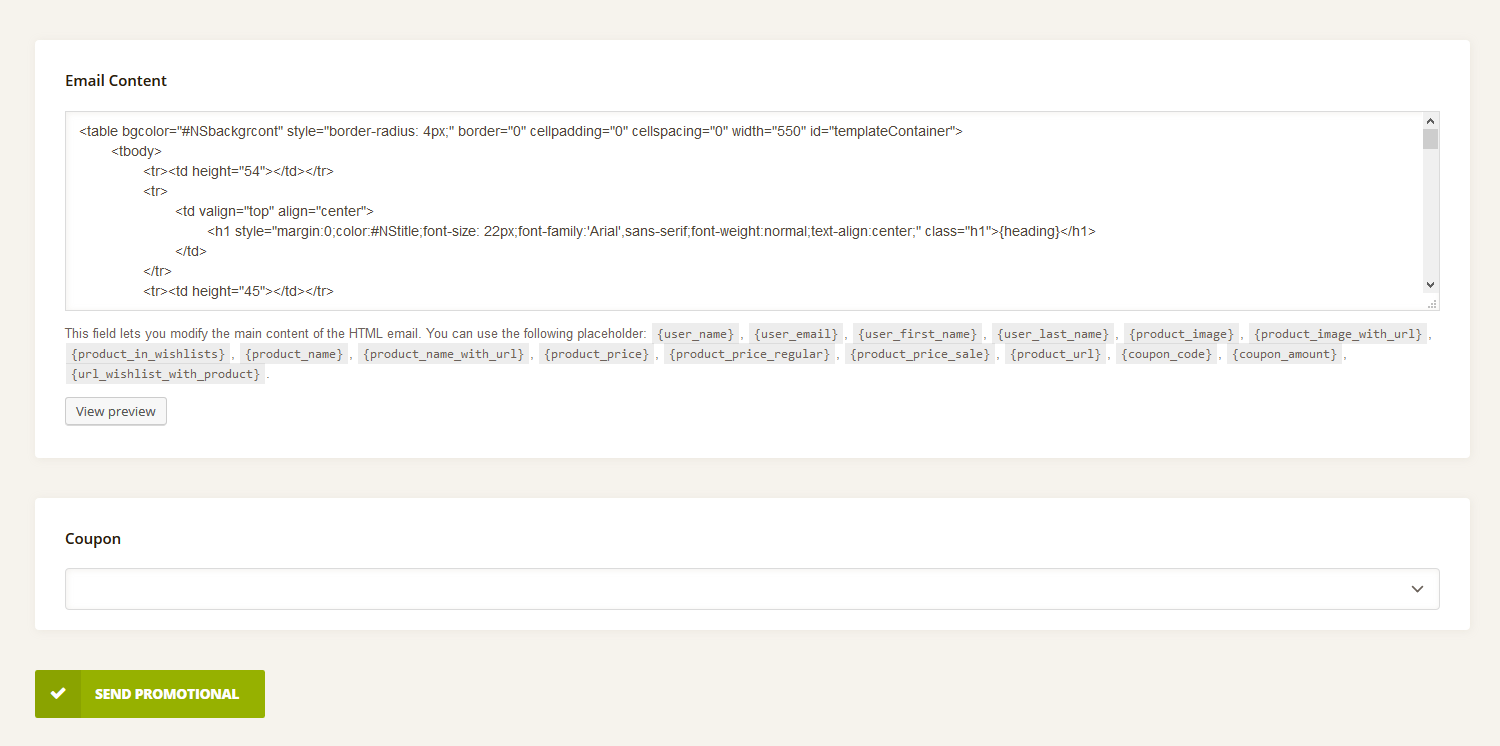Click the {product_image} placeholder
1500x746 pixels.
point(1182,334)
